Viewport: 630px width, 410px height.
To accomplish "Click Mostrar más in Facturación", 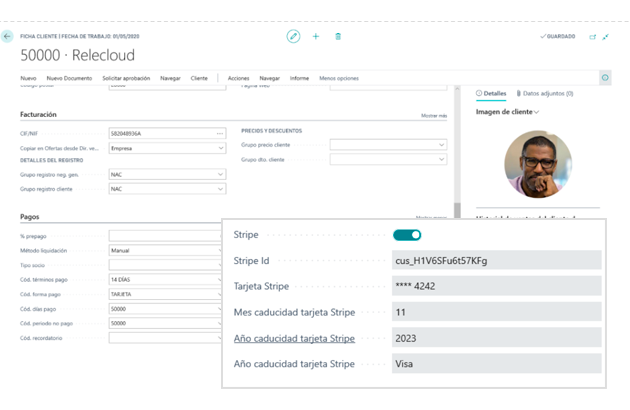I will [434, 116].
